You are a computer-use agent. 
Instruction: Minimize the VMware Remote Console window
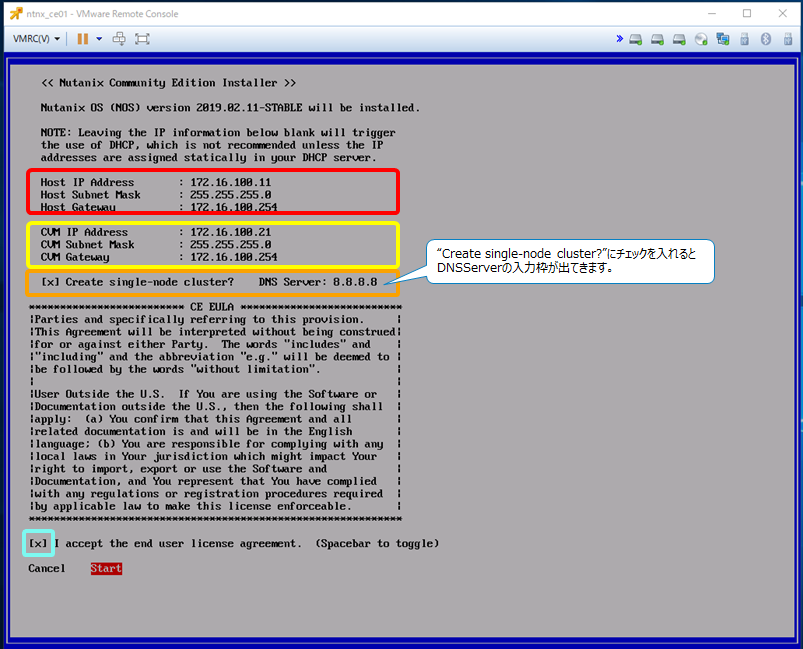pos(712,13)
